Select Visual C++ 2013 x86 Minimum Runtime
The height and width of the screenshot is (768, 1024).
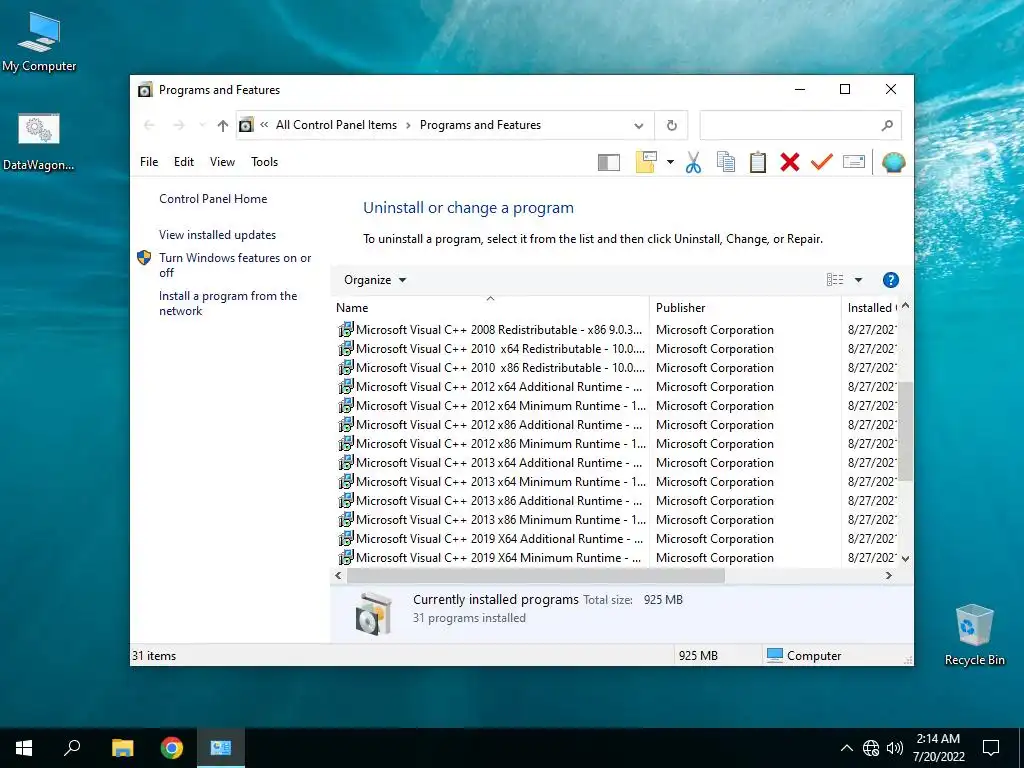615,520
